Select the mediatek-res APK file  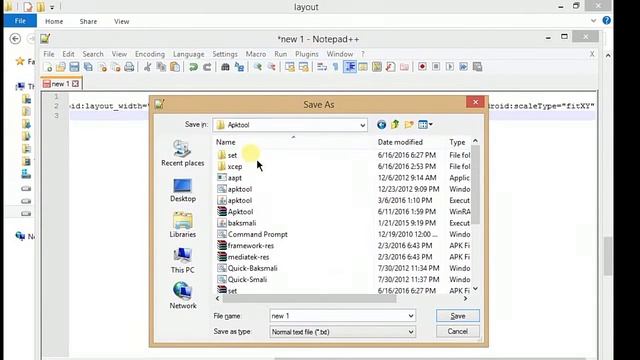(x=248, y=257)
